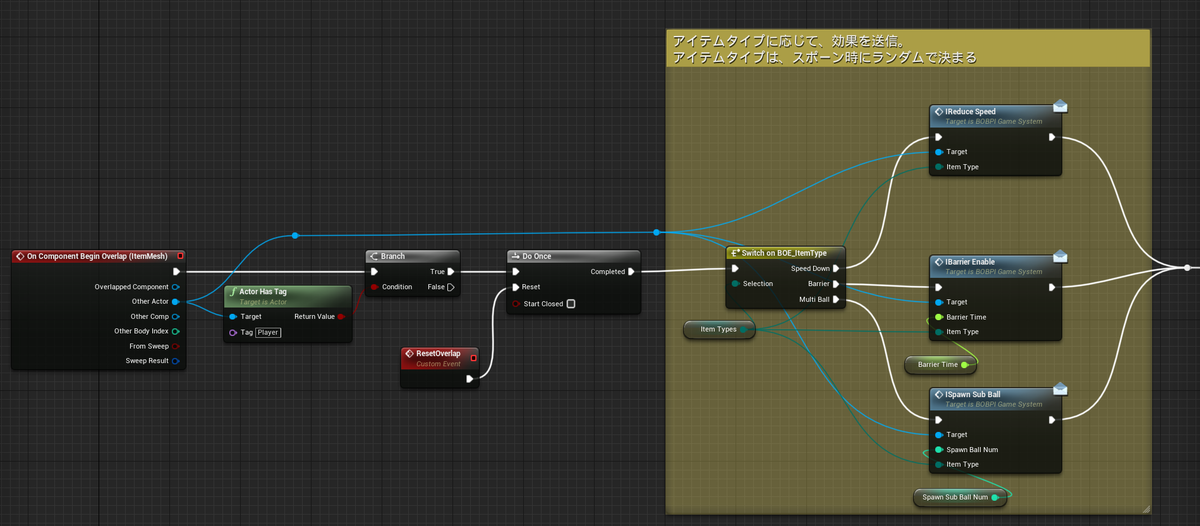The image size is (1200, 526).
Task: Click the white exec reroute node after message nodes
Action: [1187, 268]
